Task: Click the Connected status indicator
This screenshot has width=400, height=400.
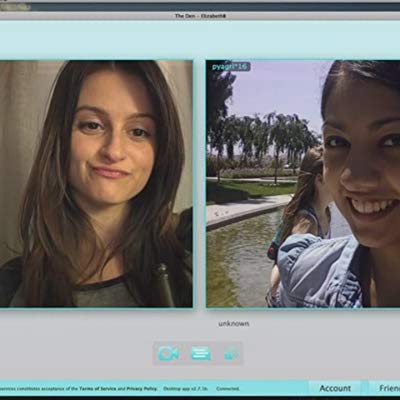Action: [228, 389]
